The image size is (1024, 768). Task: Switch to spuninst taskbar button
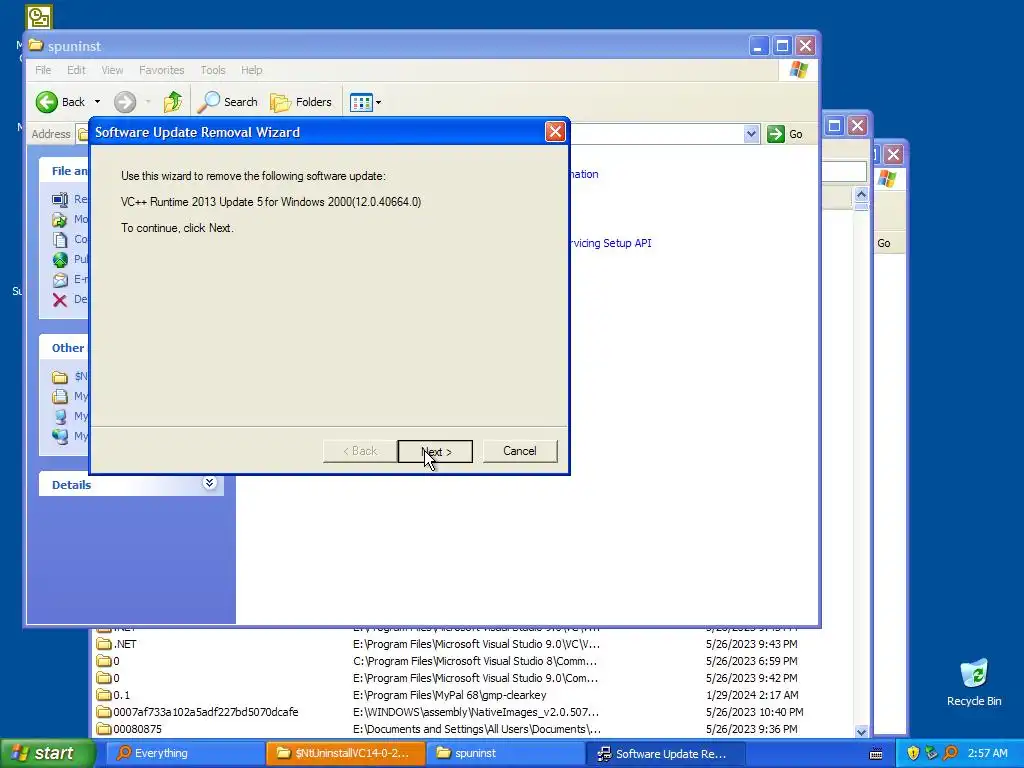(x=504, y=754)
